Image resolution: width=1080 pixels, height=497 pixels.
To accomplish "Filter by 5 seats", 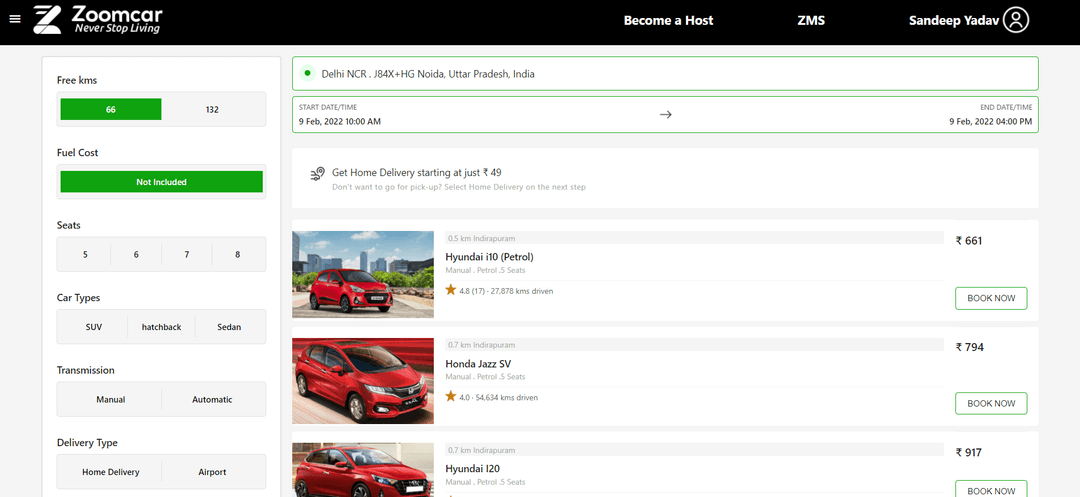I will [85, 255].
